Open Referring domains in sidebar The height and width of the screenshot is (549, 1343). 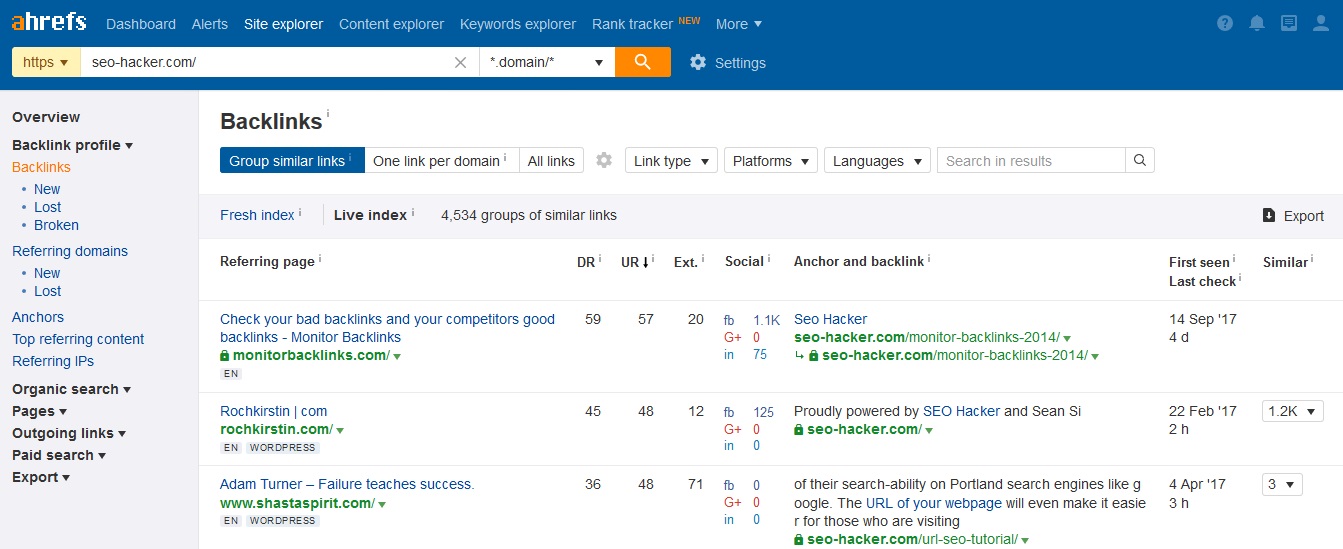(x=70, y=251)
